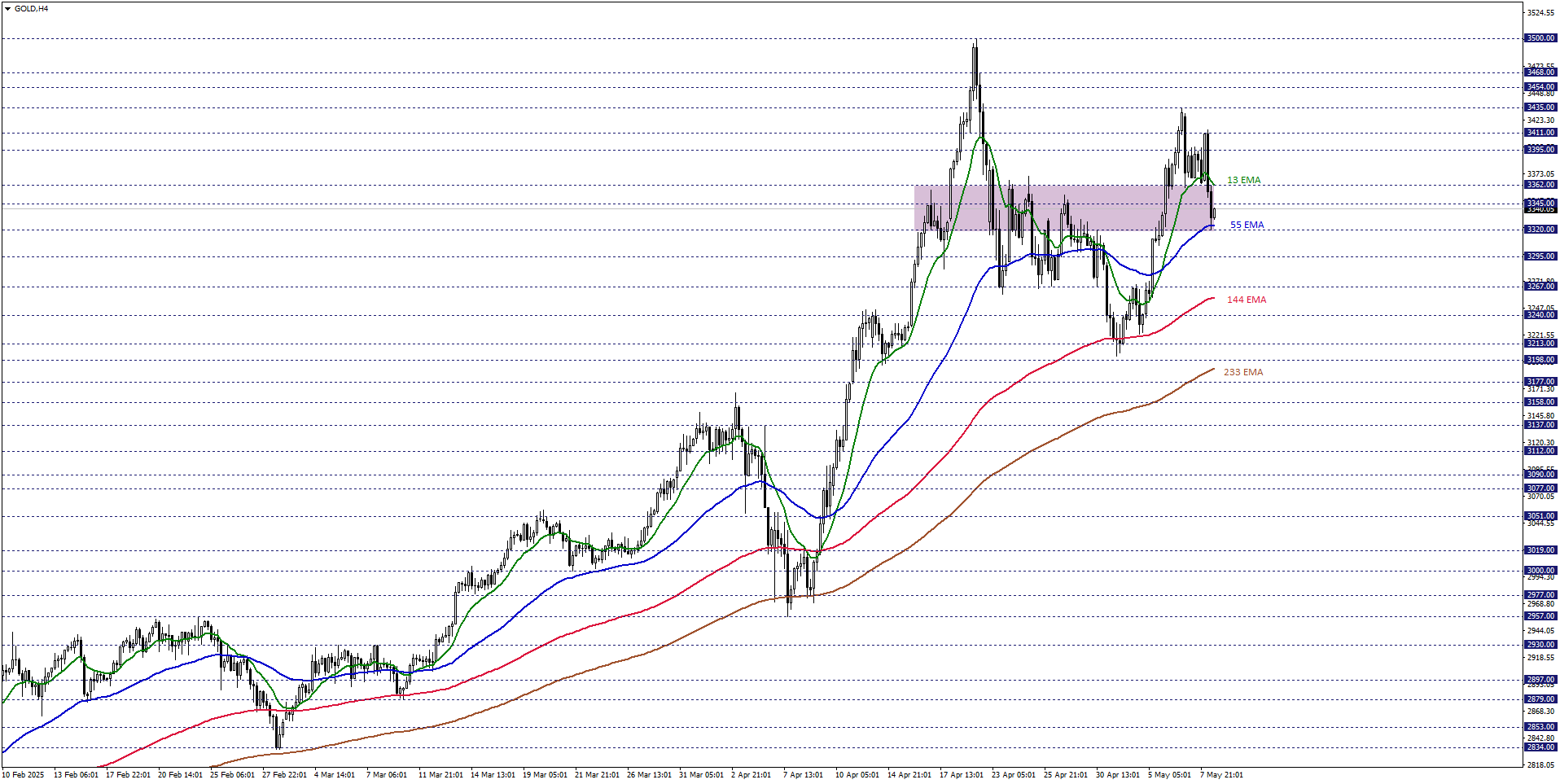Select the 3295.00 price level label
Image resolution: width=1560 pixels, height=784 pixels.
point(1540,256)
